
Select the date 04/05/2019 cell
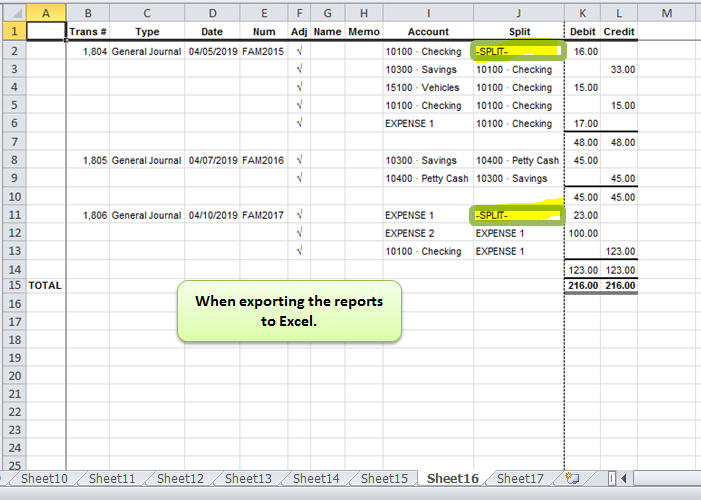tap(212, 51)
